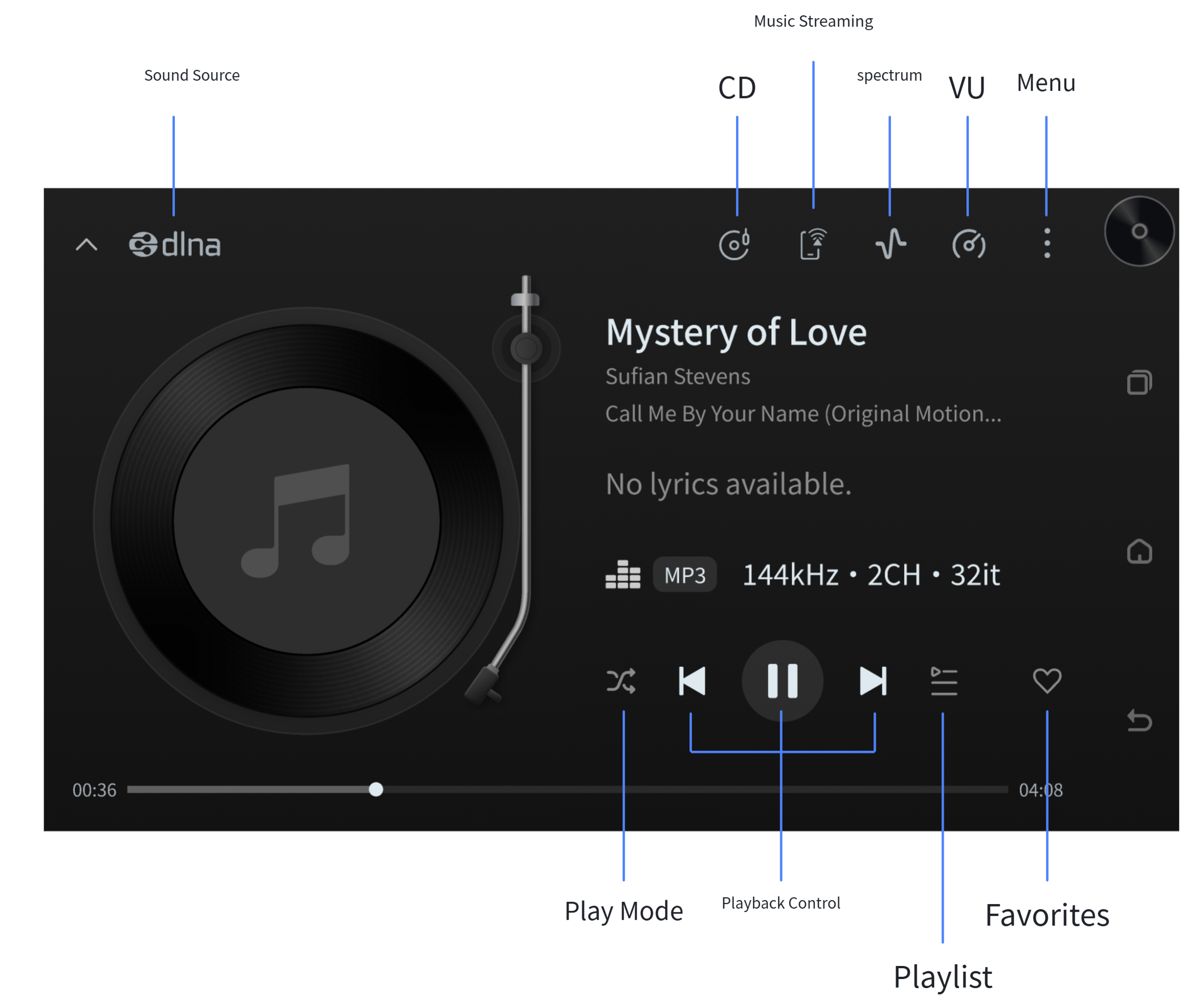Open recent apps with the overlapping squares icon

(1139, 383)
